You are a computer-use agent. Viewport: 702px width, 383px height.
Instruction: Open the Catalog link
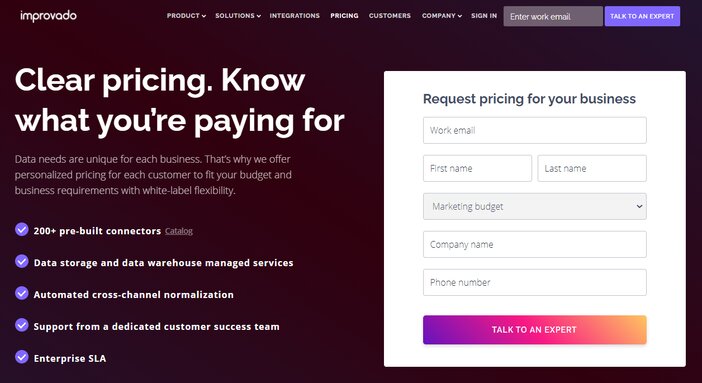(x=179, y=231)
